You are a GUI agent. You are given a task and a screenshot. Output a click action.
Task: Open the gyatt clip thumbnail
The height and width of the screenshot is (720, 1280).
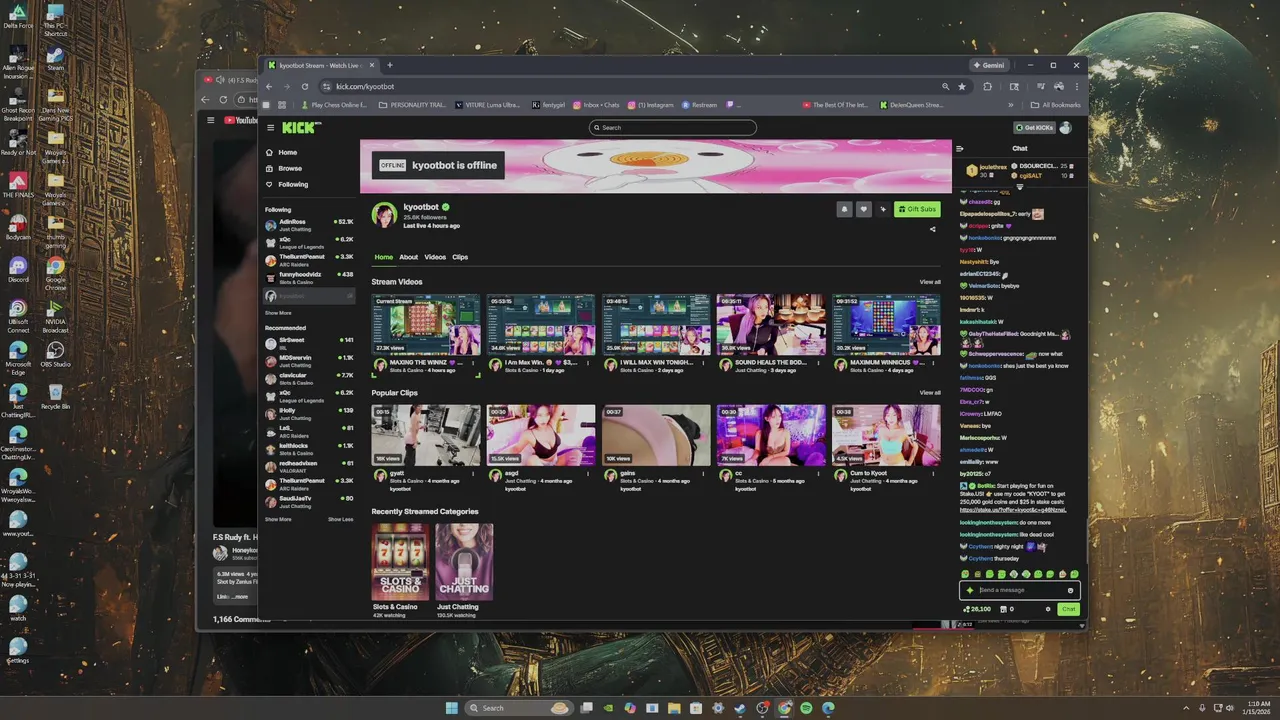coord(426,435)
